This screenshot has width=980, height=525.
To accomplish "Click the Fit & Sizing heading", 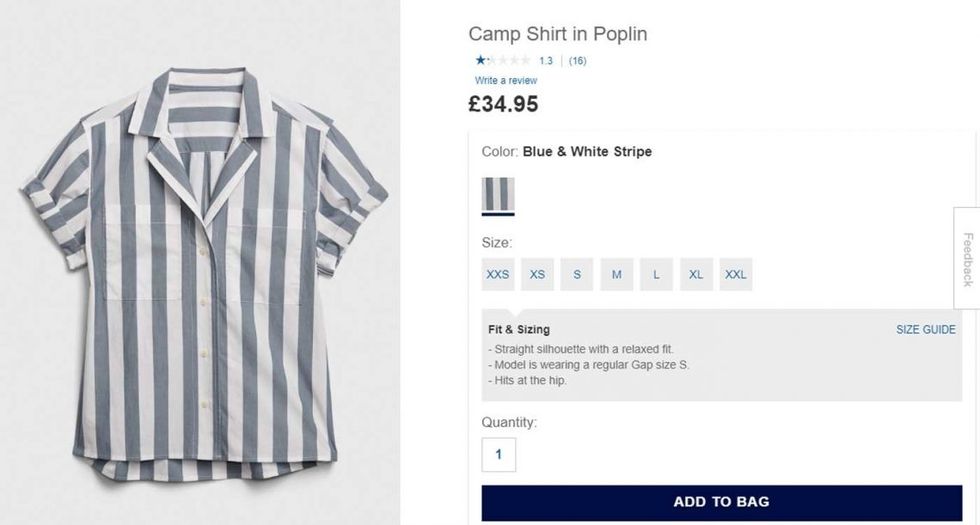I will pyautogui.click(x=519, y=330).
